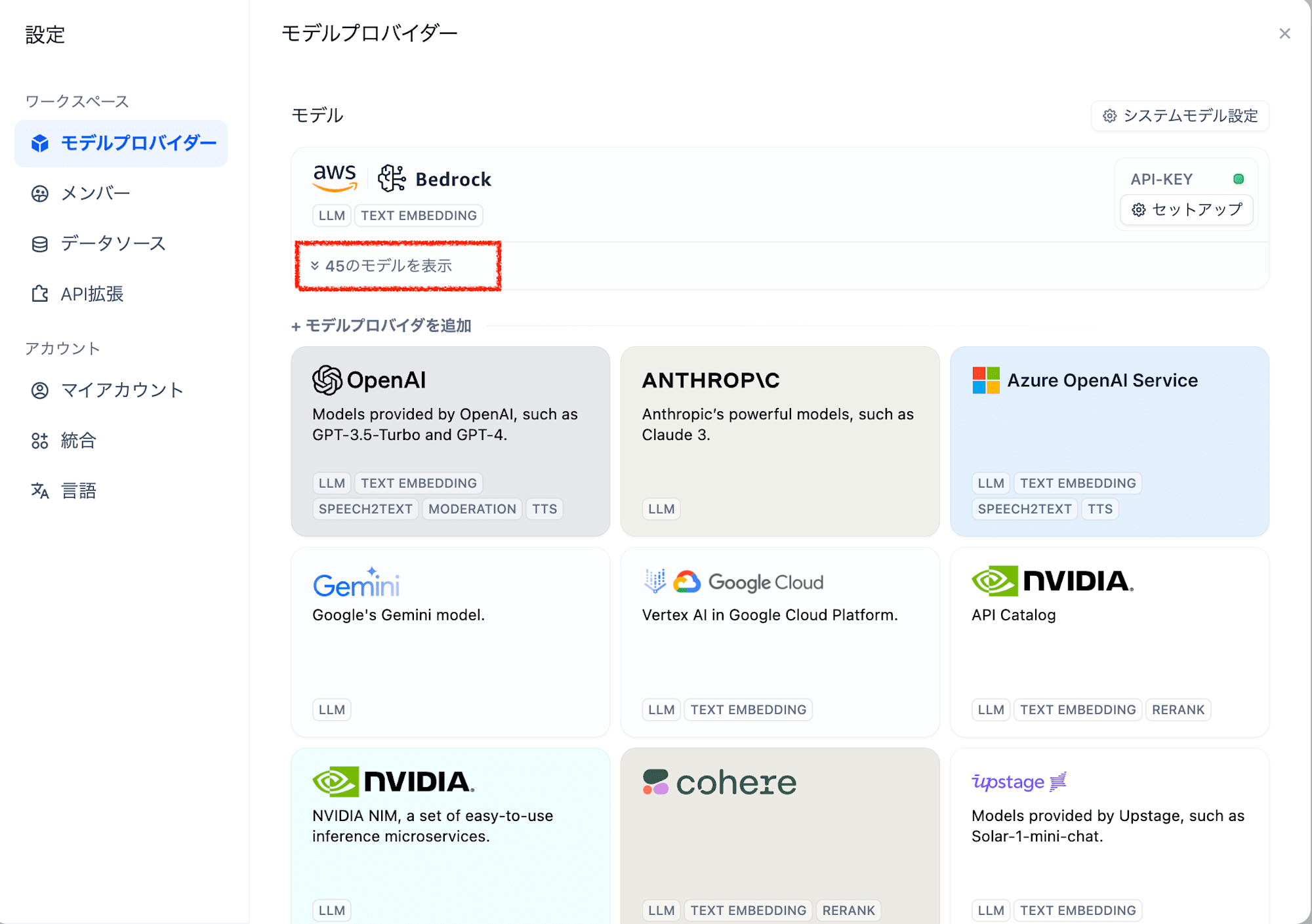Select the Gemini provider card description

(398, 615)
